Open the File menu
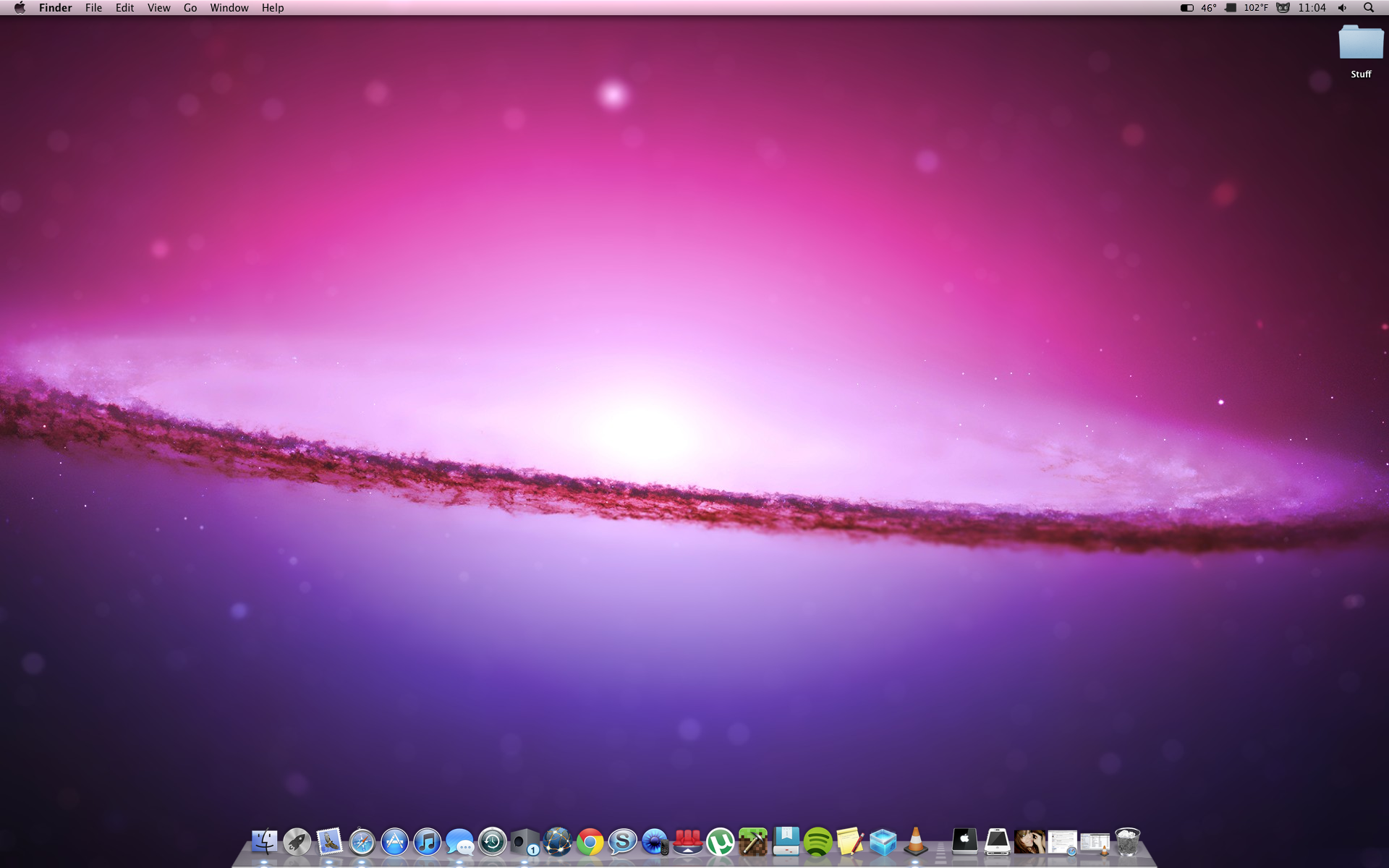This screenshot has height=868, width=1389. (x=93, y=8)
